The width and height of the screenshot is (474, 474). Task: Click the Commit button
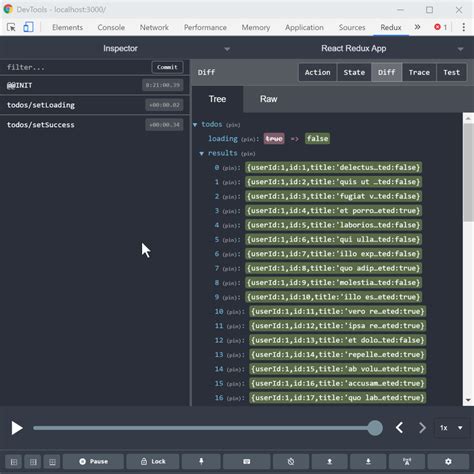coord(167,67)
